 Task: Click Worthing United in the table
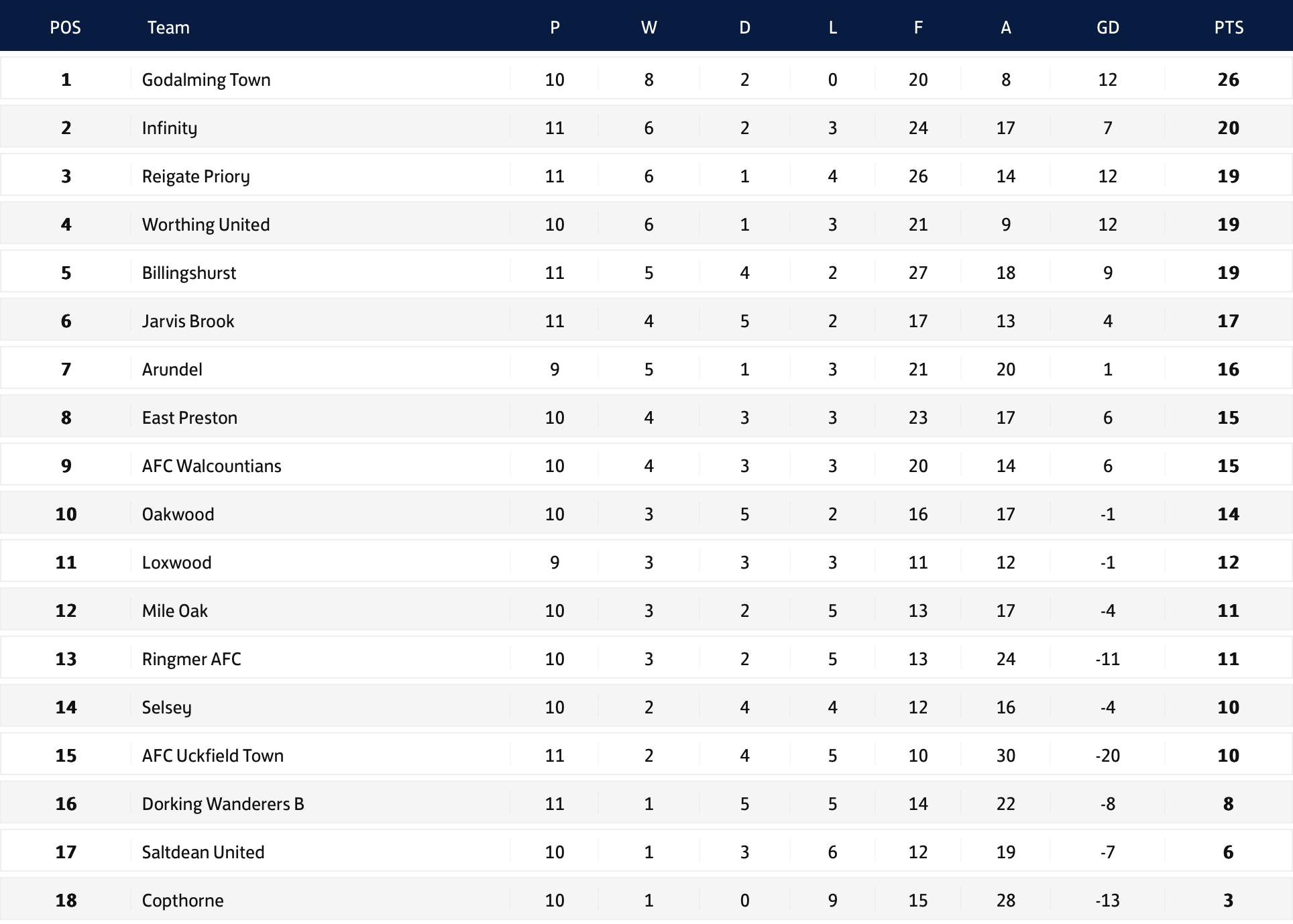[206, 225]
